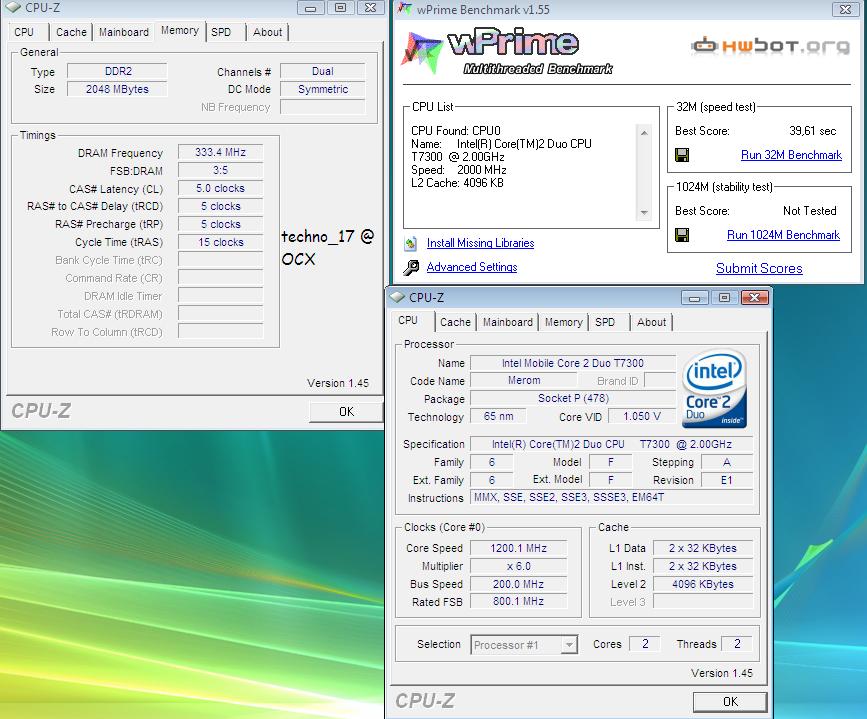Click OK in the front CPU-Z window
This screenshot has width=867, height=719.
pos(730,701)
